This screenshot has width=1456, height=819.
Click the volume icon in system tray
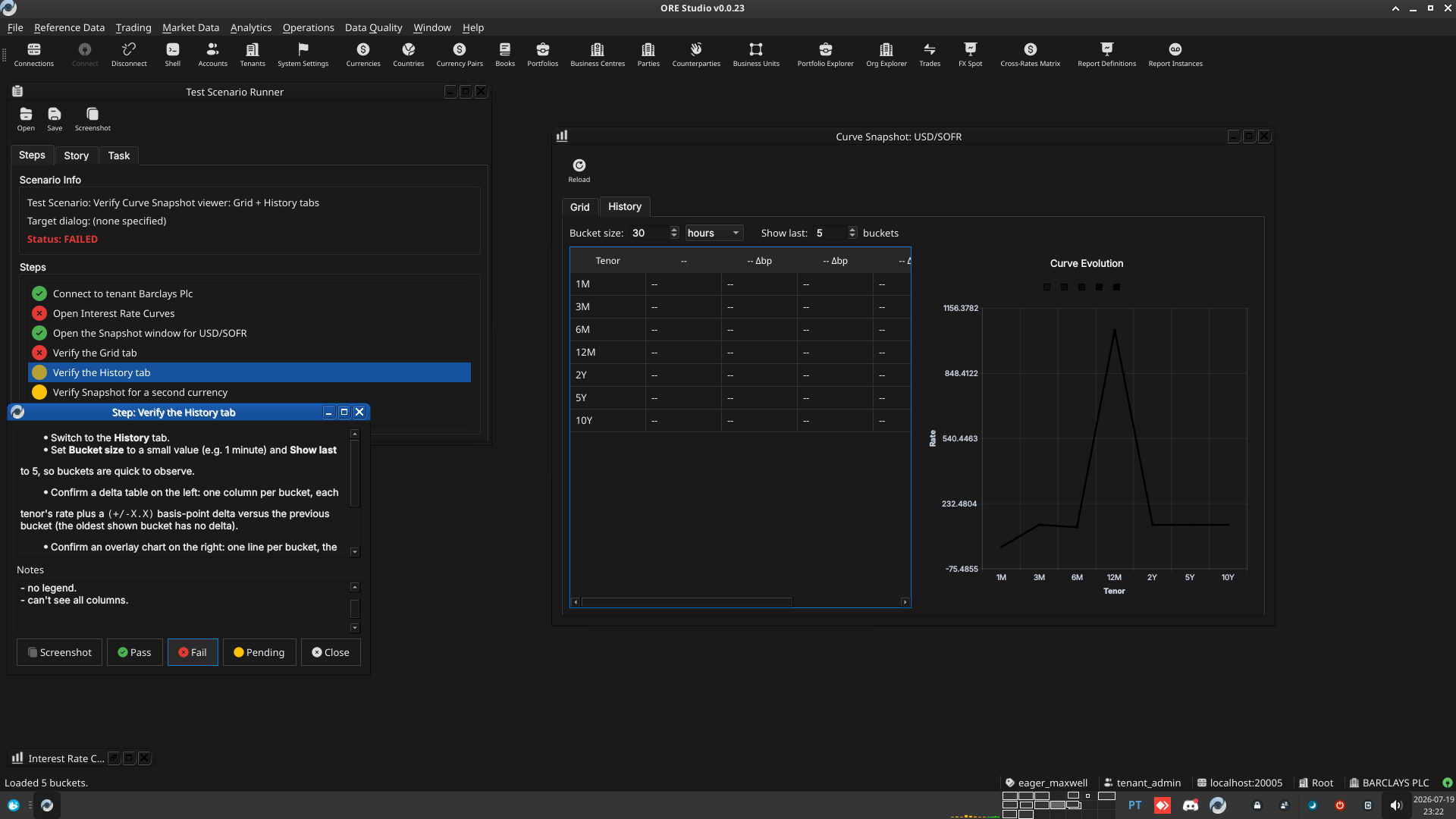(1395, 805)
